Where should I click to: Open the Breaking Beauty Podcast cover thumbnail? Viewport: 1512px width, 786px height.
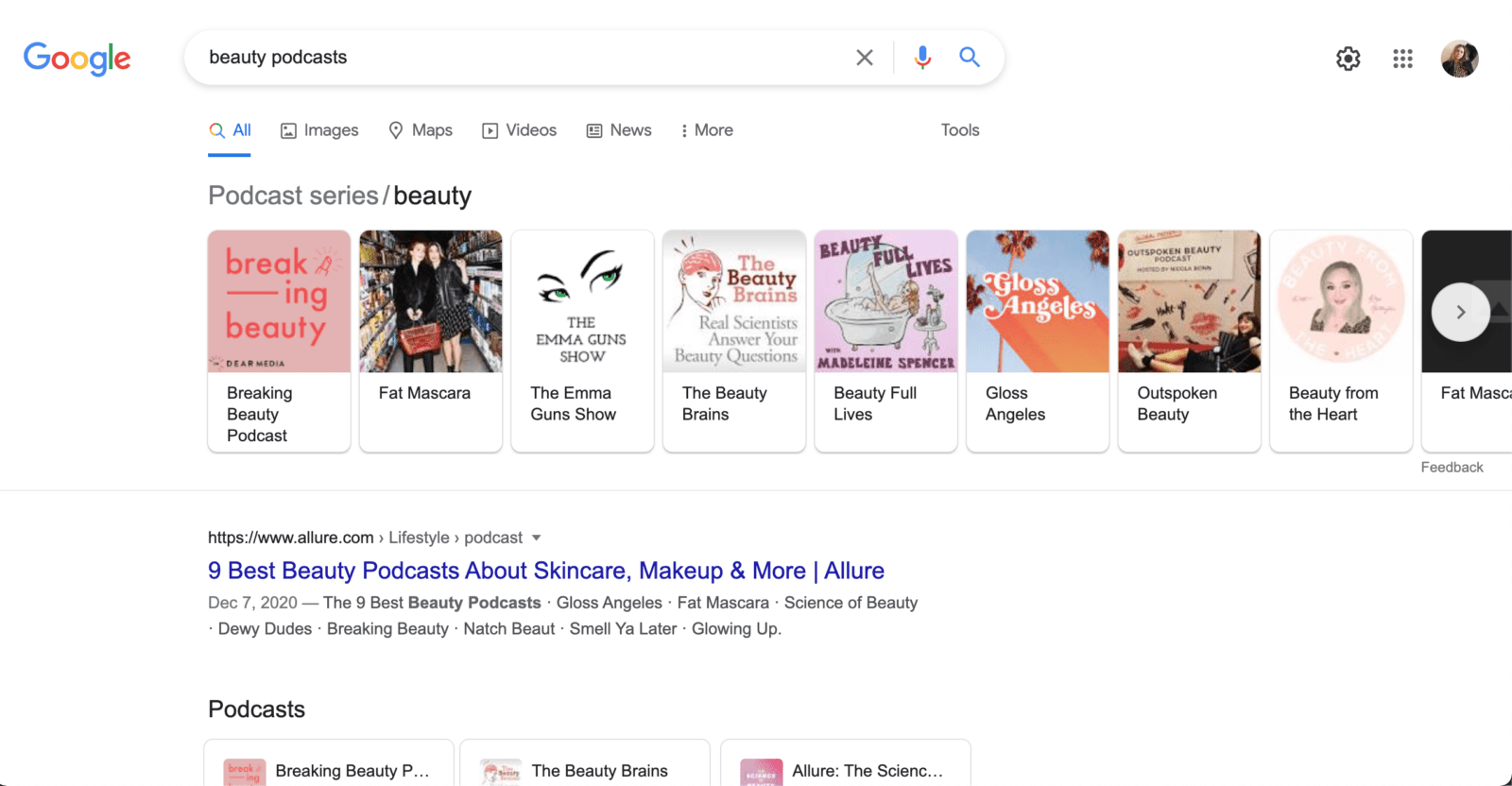(279, 301)
